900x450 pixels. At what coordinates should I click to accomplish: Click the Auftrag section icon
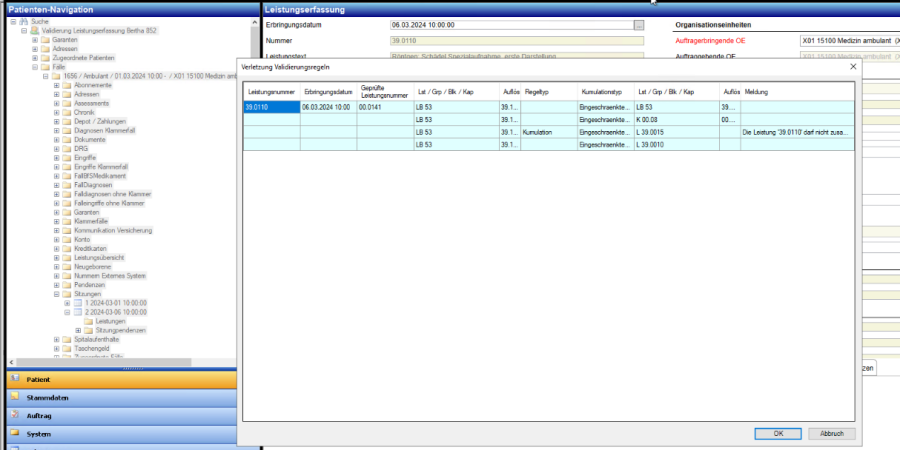(x=14, y=416)
